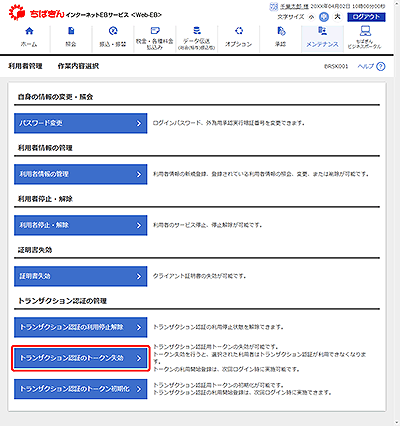Screen dimensions: 400x426
Task: Select the 税金・各種料金 払込み icon
Action: pos(155,31)
